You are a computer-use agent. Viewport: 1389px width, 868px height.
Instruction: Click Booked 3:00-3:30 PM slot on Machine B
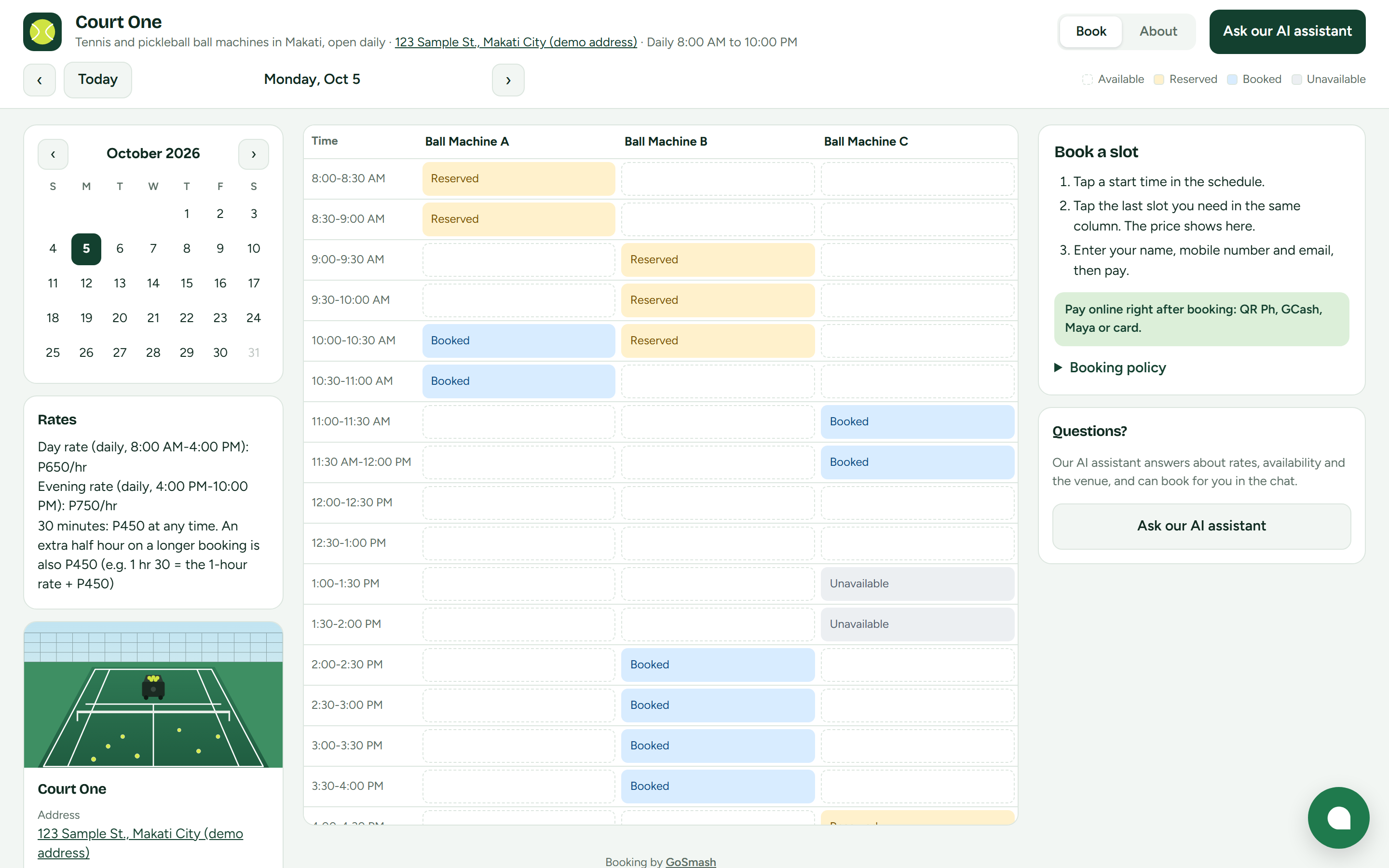point(718,746)
